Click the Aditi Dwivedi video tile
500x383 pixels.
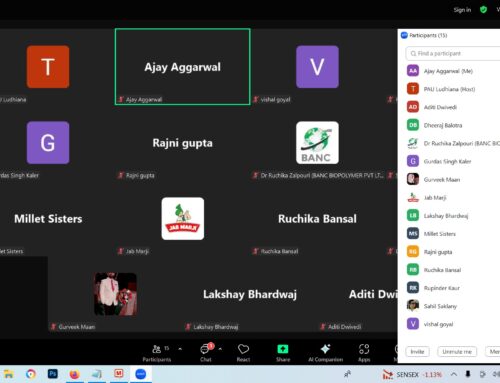coord(358,294)
